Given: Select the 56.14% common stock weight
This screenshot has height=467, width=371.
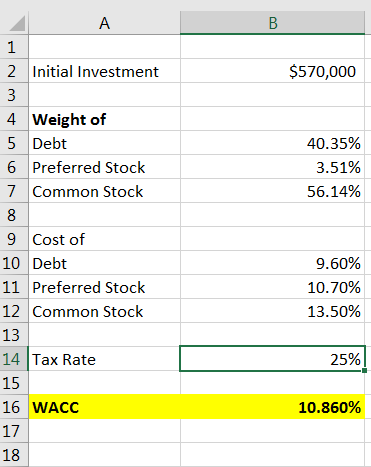Looking at the screenshot, I should [272, 191].
